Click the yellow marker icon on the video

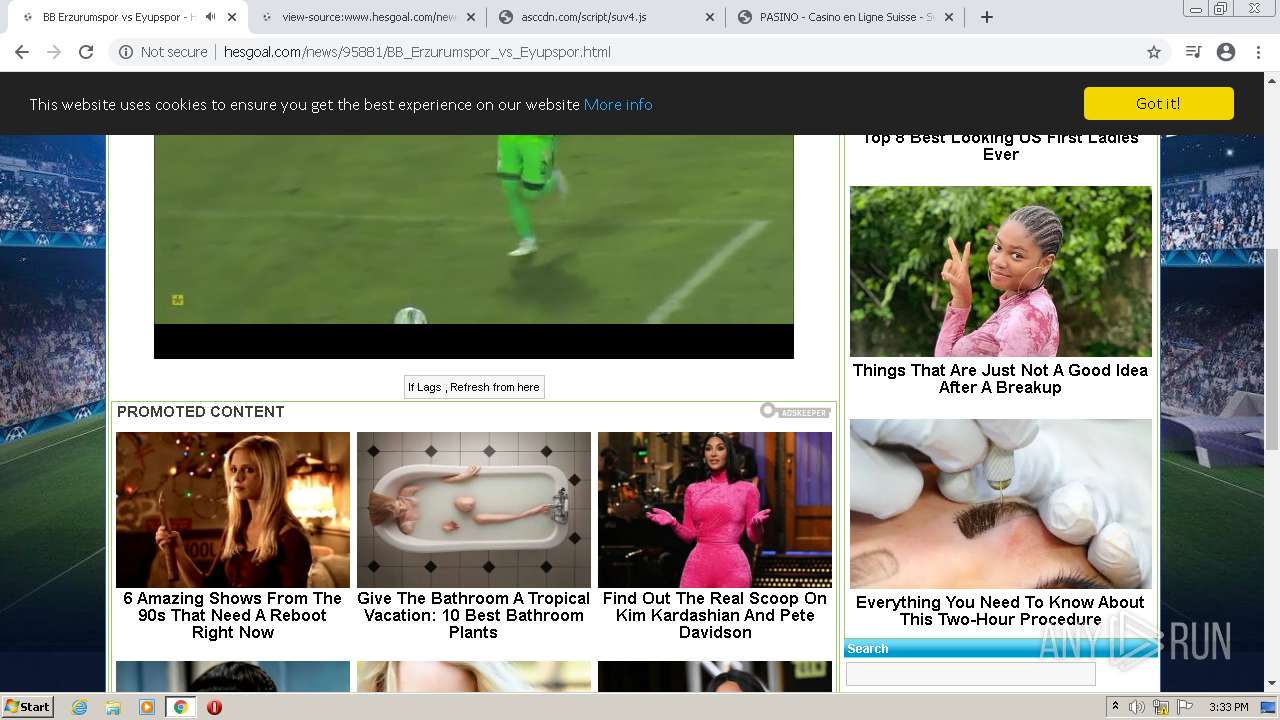(177, 300)
